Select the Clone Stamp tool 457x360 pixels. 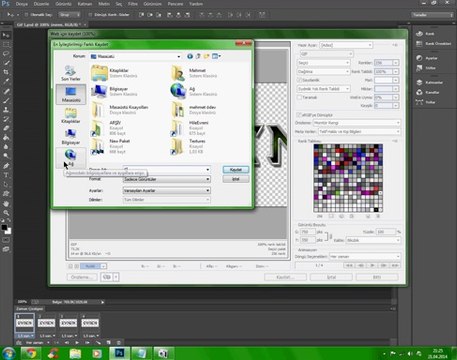click(6, 109)
